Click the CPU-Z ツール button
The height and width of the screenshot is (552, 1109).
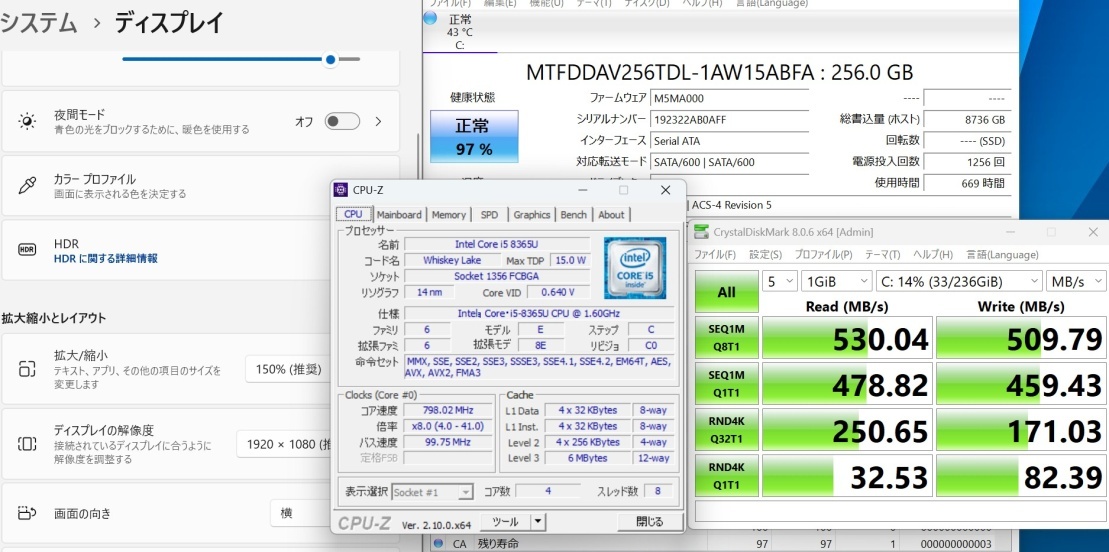pos(505,522)
